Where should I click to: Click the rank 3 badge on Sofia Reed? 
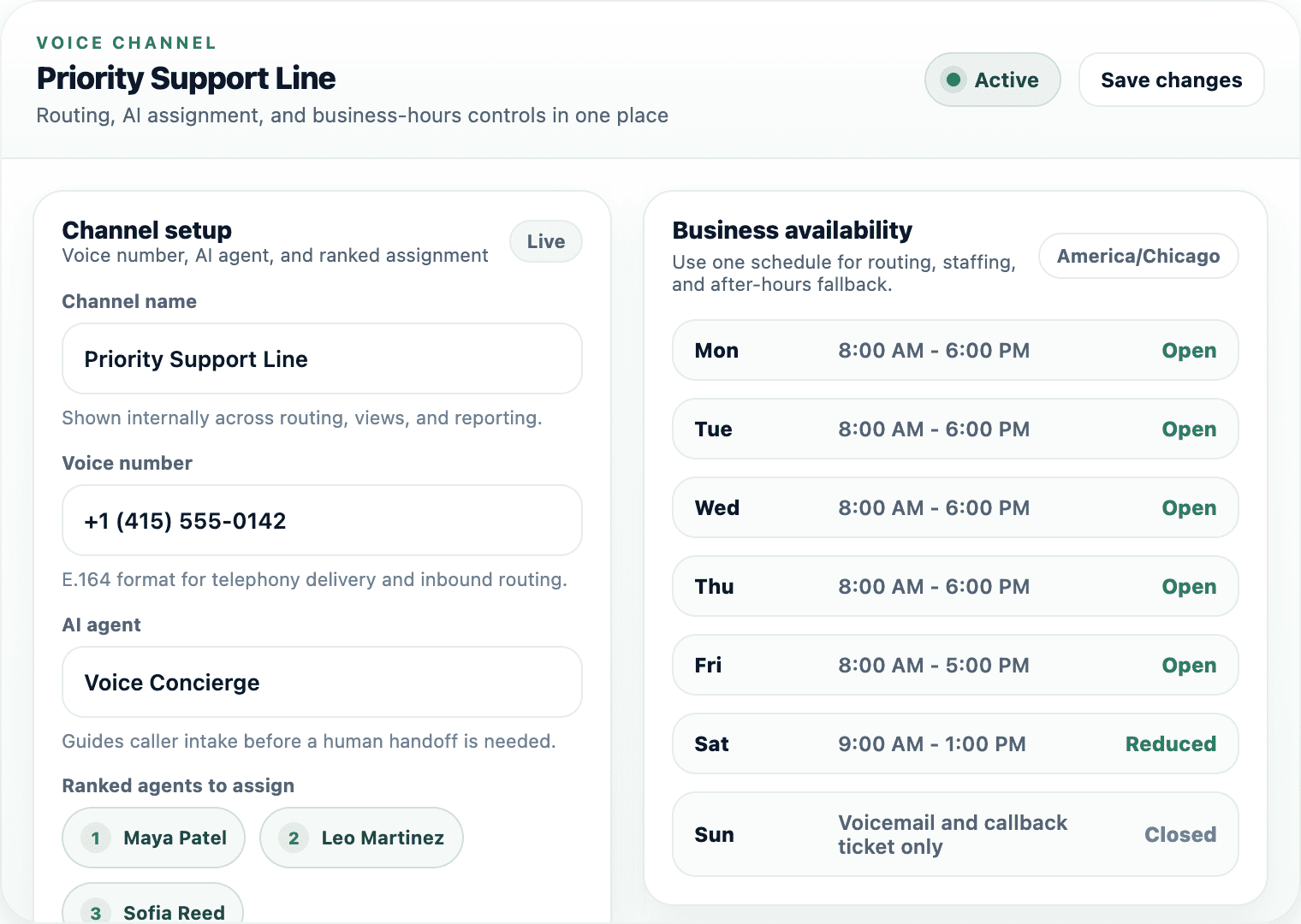96,911
